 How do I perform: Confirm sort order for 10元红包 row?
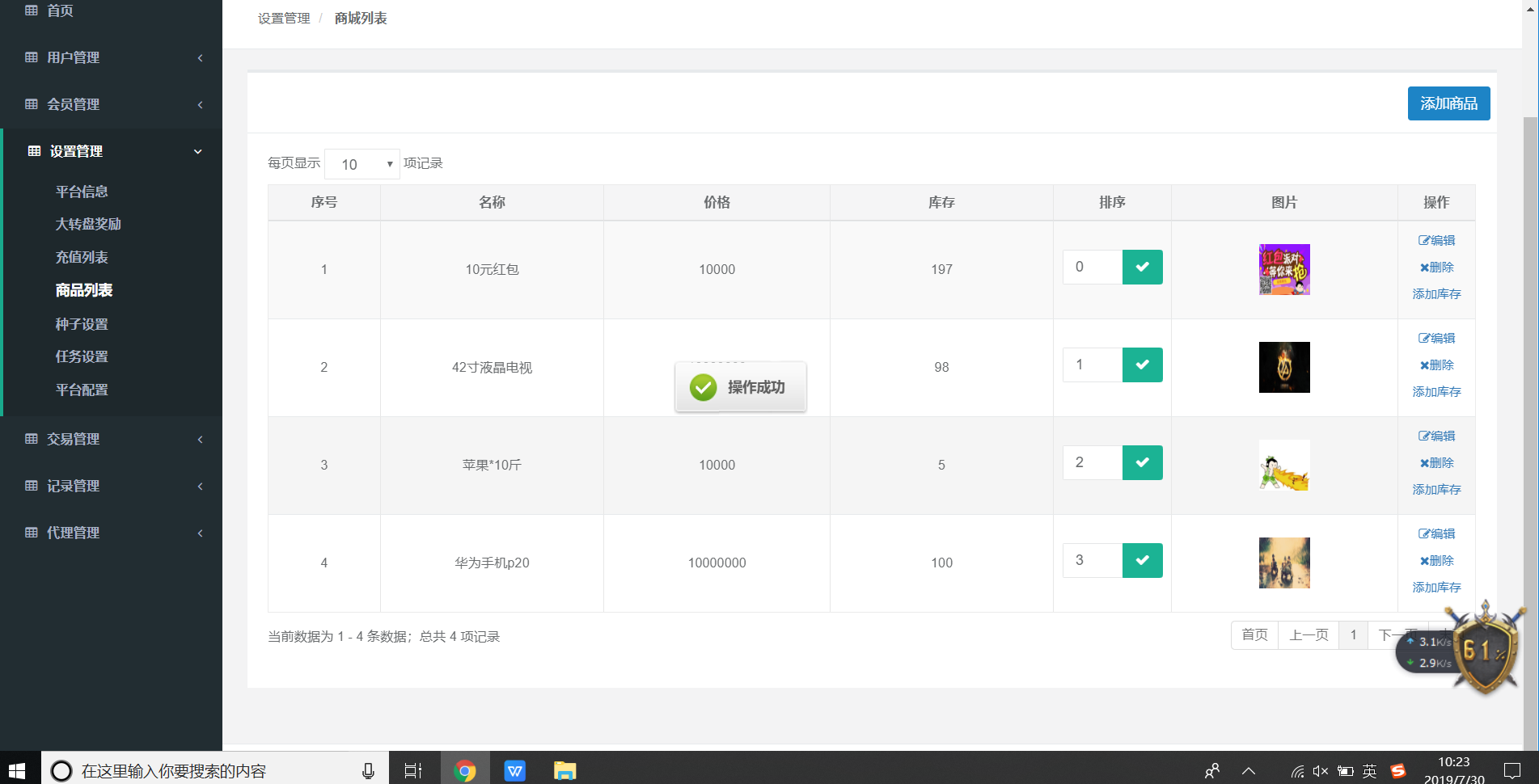pyautogui.click(x=1142, y=268)
